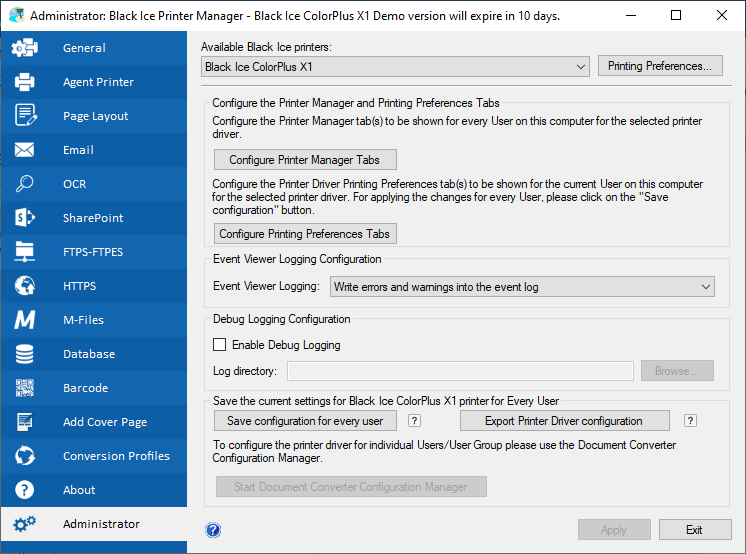746x554 pixels.
Task: Click Configure Printer Manager Tabs button
Action: pyautogui.click(x=305, y=160)
